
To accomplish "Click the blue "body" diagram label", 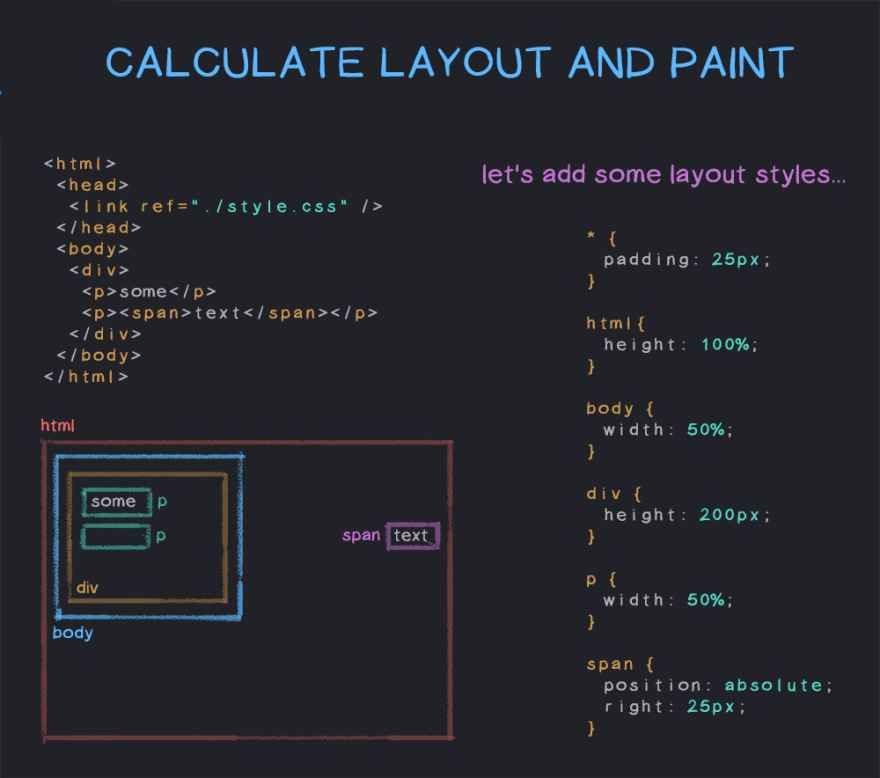I will click(73, 633).
